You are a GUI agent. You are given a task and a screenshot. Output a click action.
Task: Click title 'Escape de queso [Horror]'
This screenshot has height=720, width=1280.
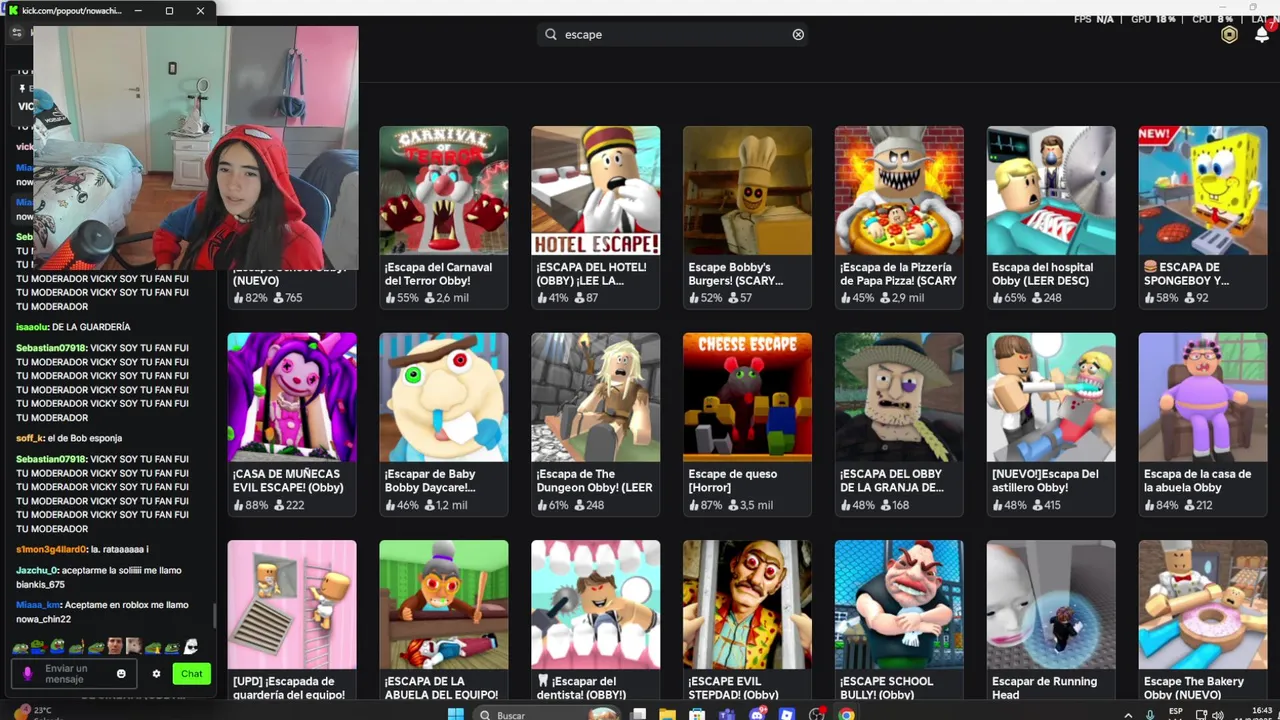pos(732,481)
